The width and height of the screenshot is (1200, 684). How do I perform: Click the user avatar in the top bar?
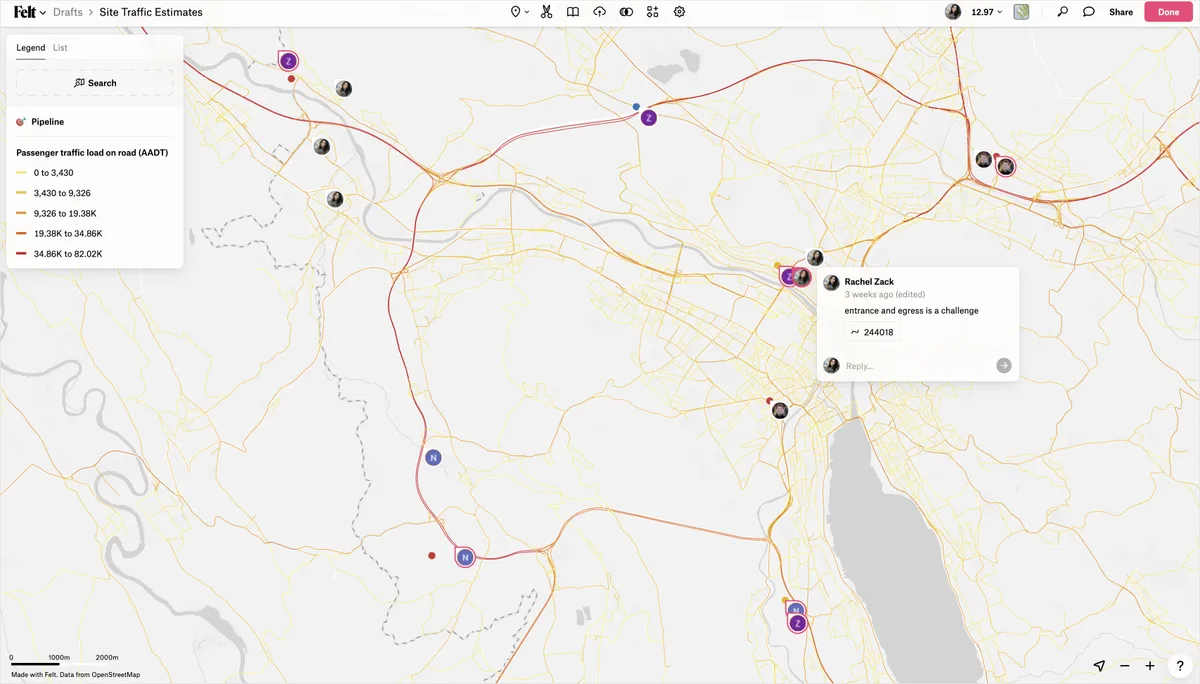pyautogui.click(x=953, y=12)
